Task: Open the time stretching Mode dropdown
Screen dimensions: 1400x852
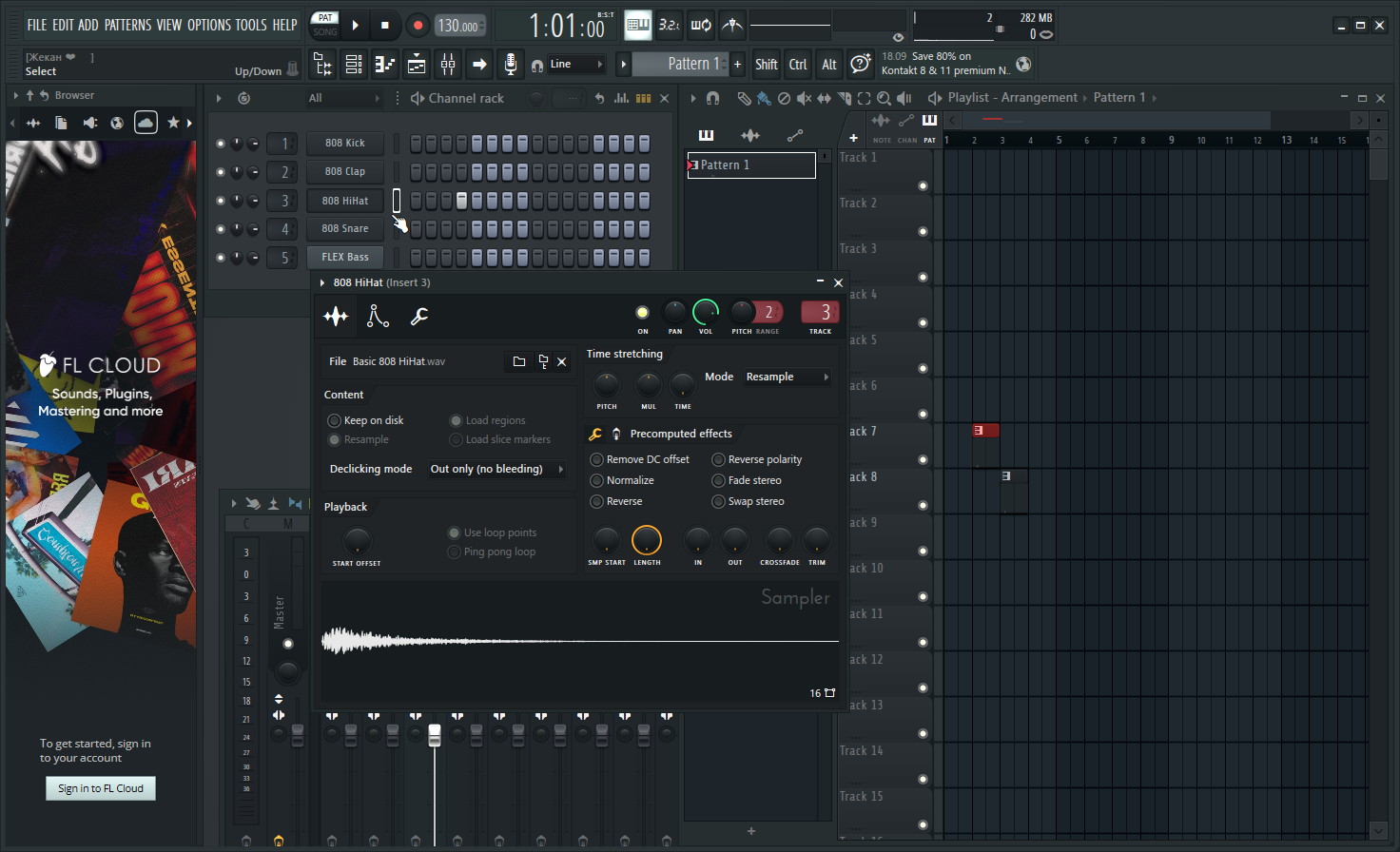Action: pyautogui.click(x=787, y=378)
